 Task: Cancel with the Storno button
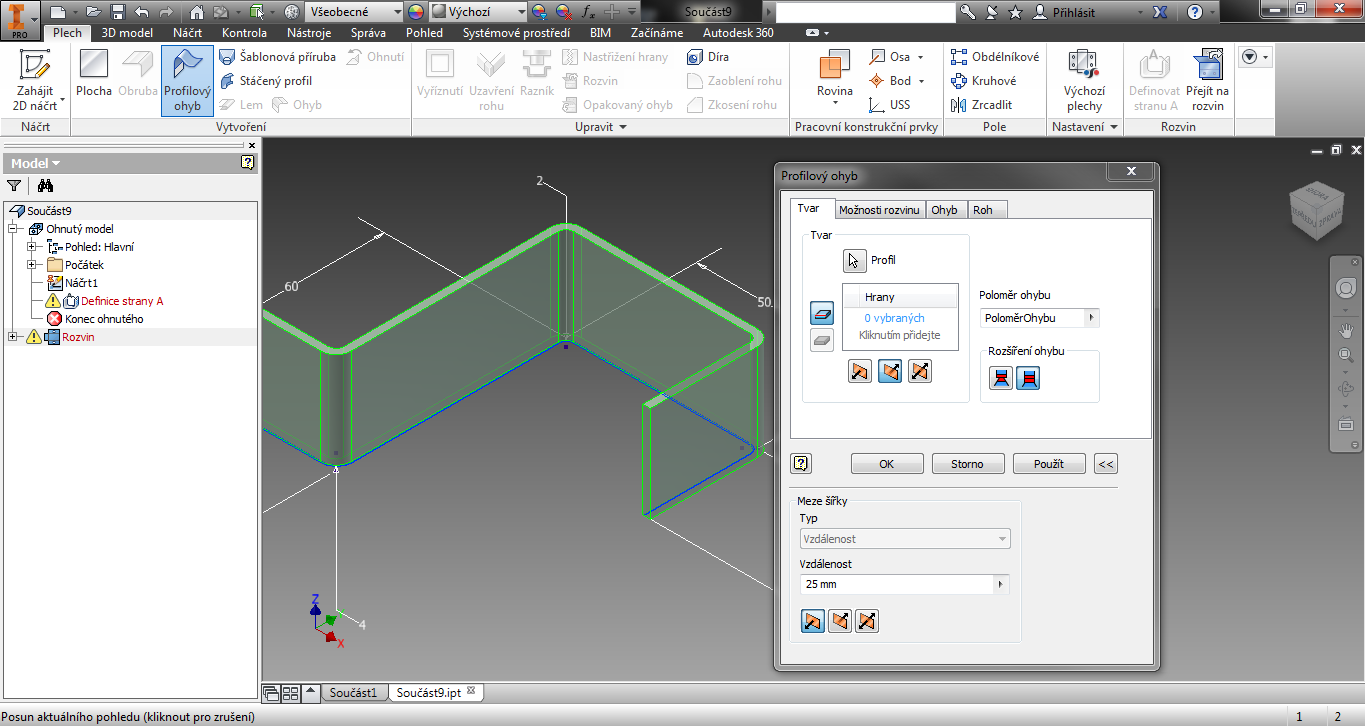pyautogui.click(x=967, y=464)
